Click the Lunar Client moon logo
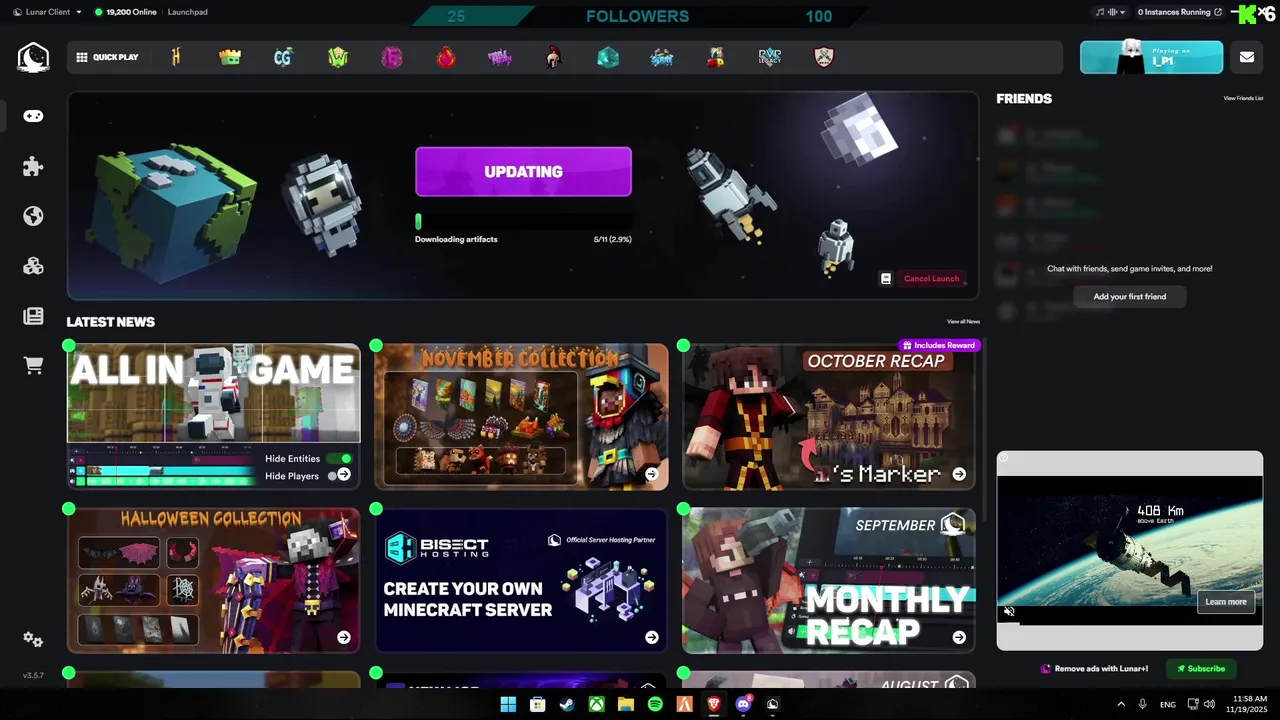The height and width of the screenshot is (720, 1280). point(33,57)
